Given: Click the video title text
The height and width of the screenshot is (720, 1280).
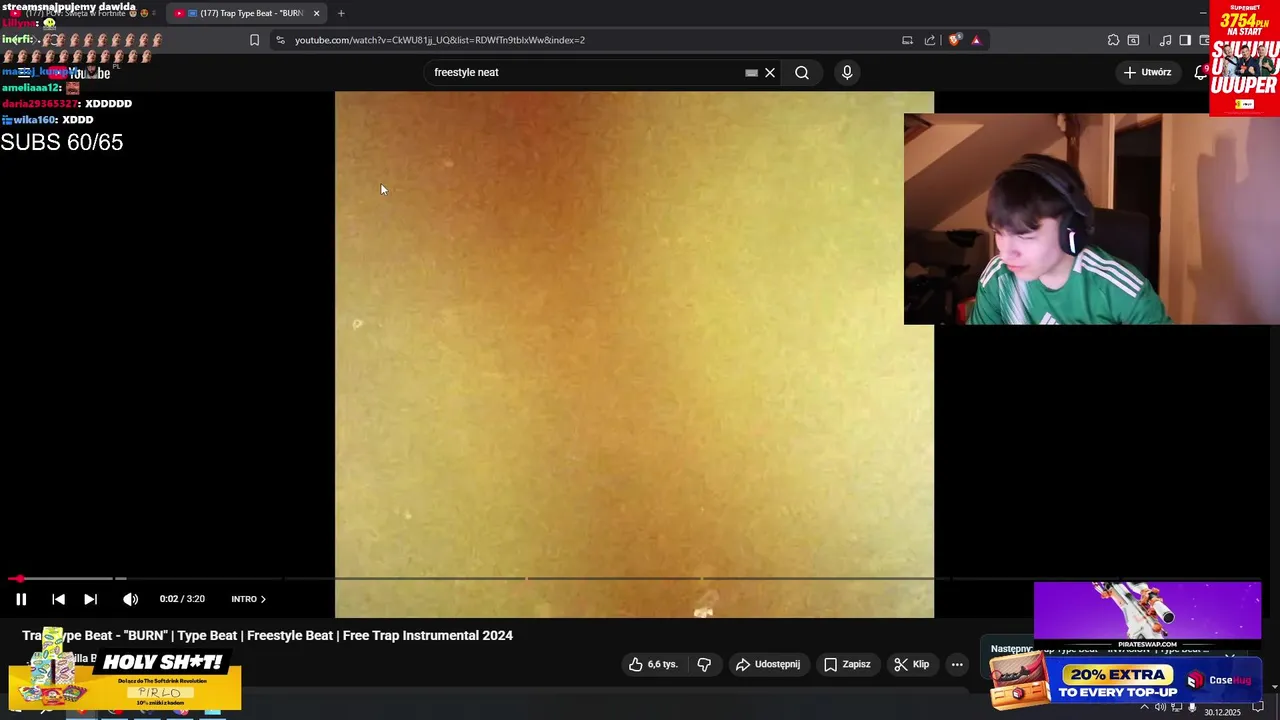Looking at the screenshot, I should [x=268, y=635].
